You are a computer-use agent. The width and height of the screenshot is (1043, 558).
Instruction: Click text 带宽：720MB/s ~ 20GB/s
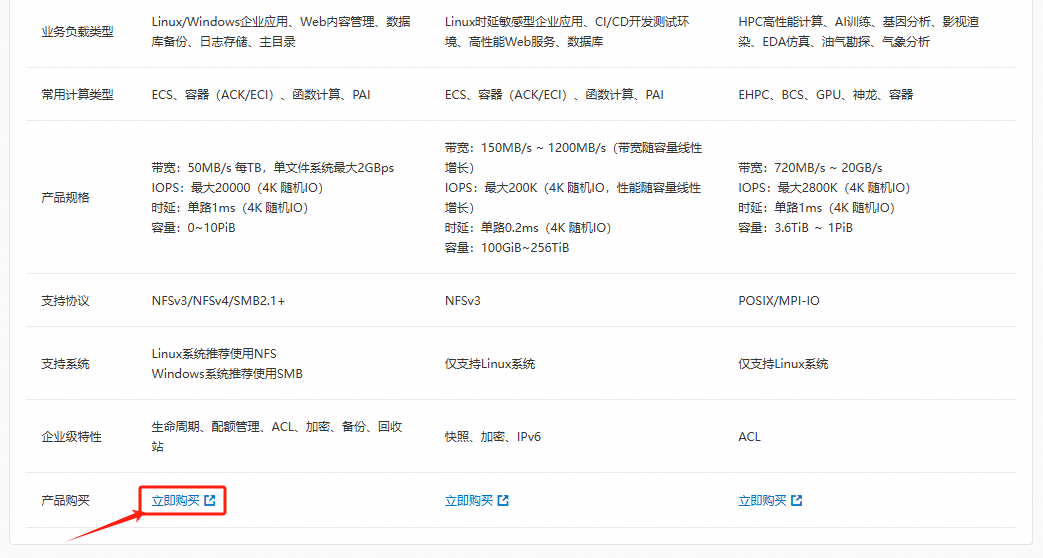tap(810, 168)
